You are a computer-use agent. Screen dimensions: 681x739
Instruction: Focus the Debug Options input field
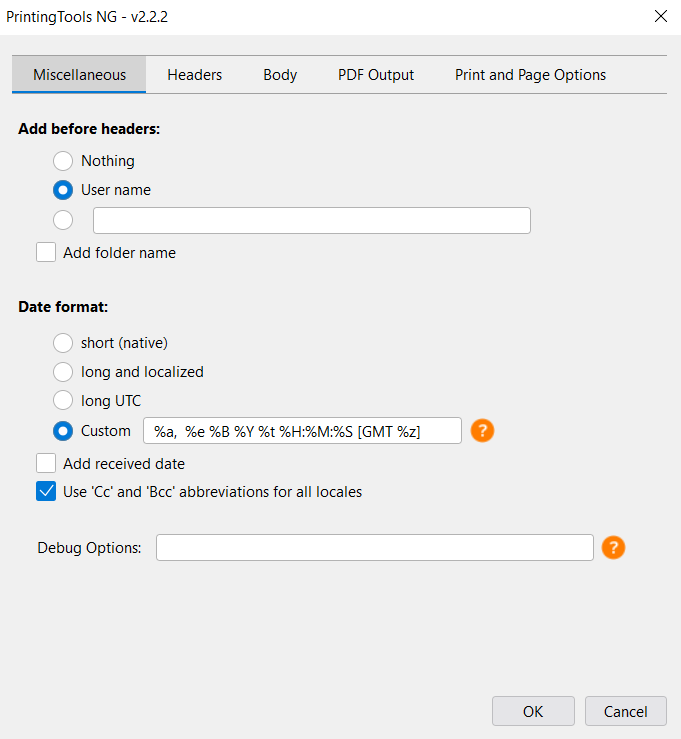pyautogui.click(x=375, y=547)
